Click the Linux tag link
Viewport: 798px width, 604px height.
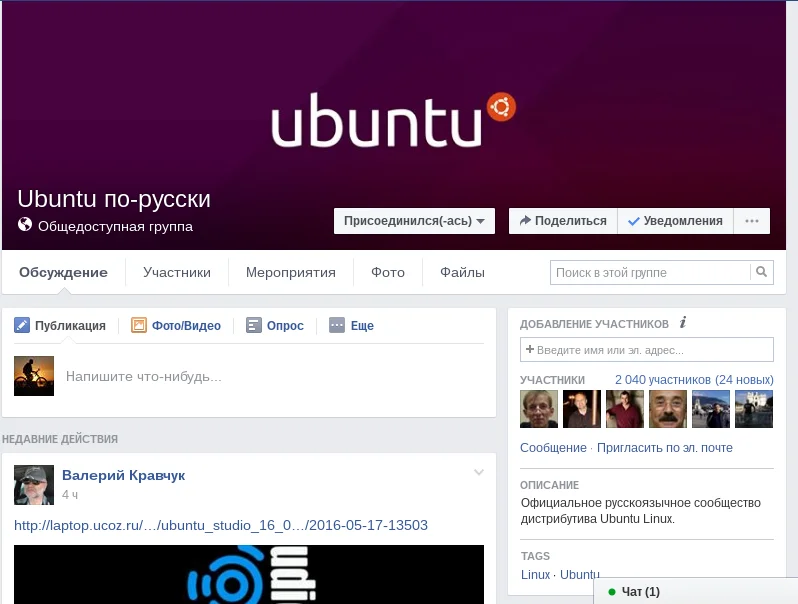pyautogui.click(x=535, y=574)
